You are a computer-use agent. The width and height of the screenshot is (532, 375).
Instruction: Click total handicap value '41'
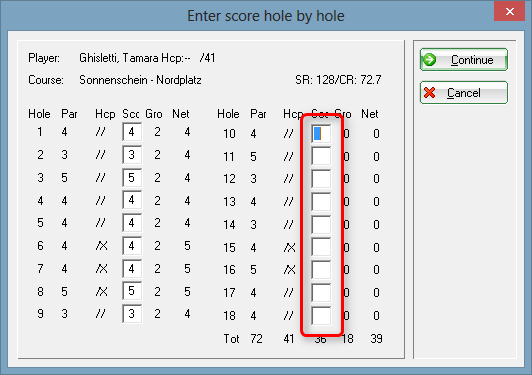[x=289, y=339]
